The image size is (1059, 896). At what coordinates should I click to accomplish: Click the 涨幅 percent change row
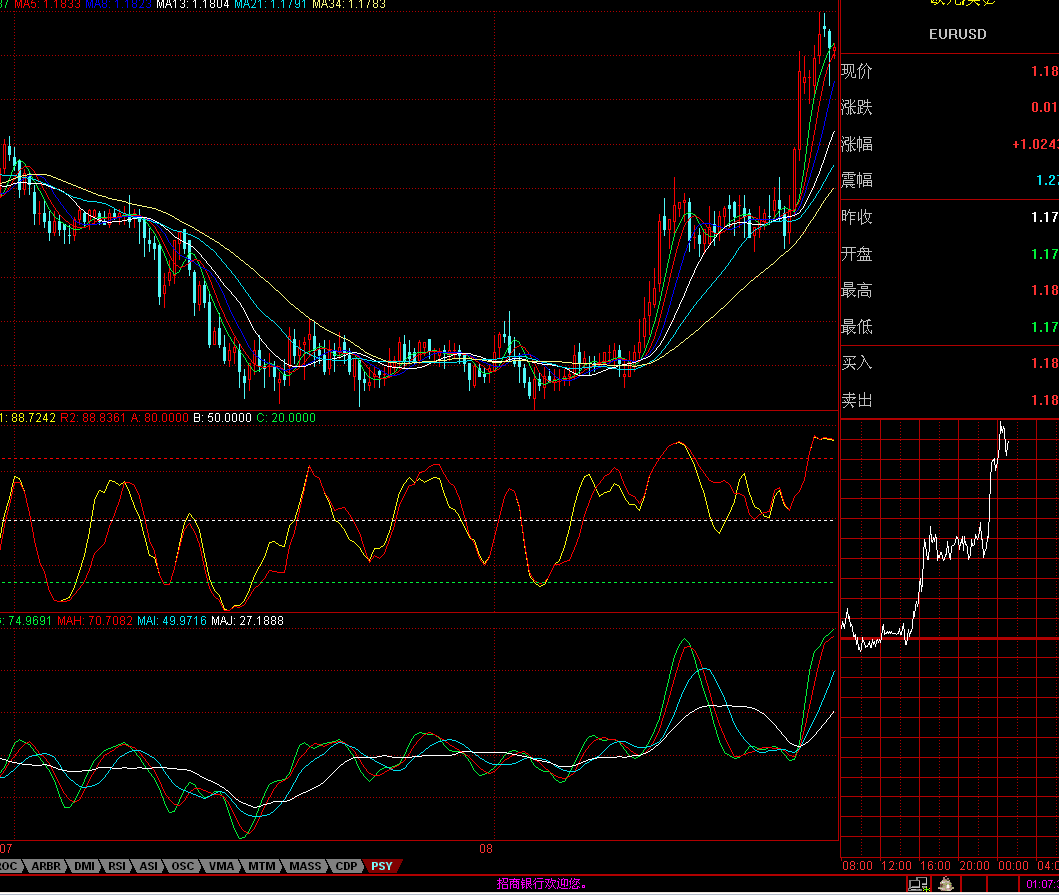(948, 144)
